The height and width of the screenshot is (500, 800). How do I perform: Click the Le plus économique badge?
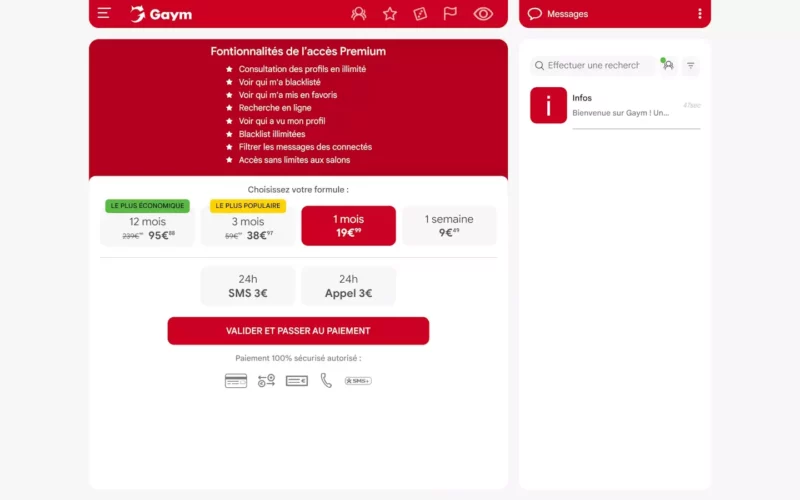(147, 206)
